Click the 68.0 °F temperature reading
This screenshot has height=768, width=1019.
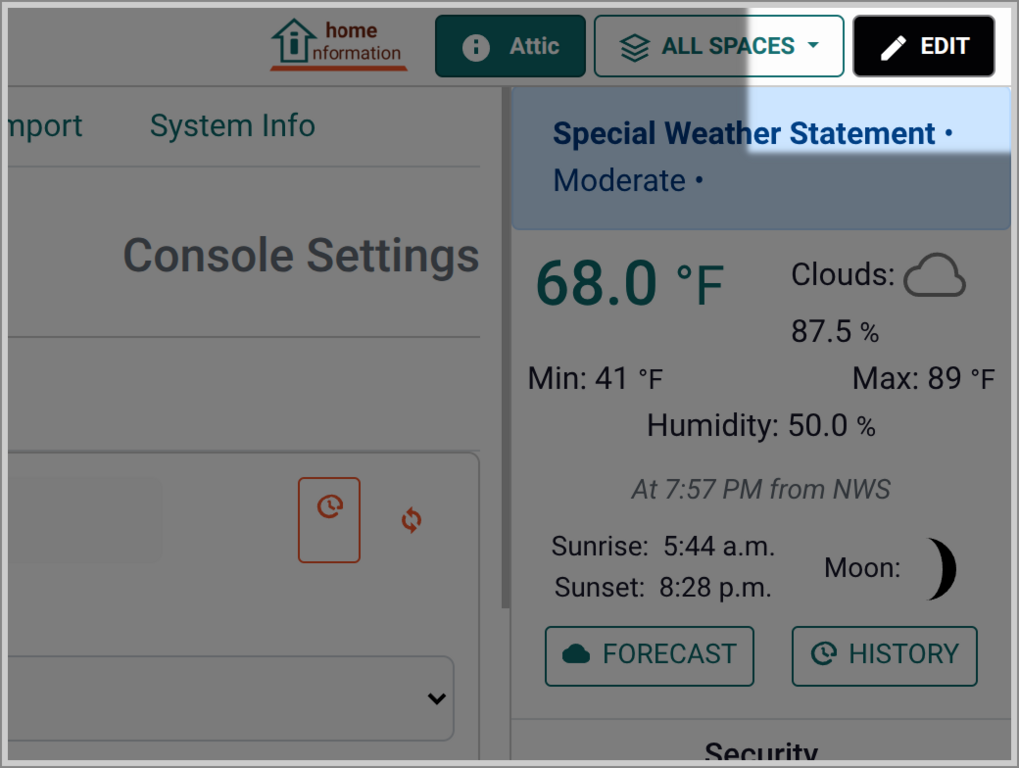click(629, 283)
